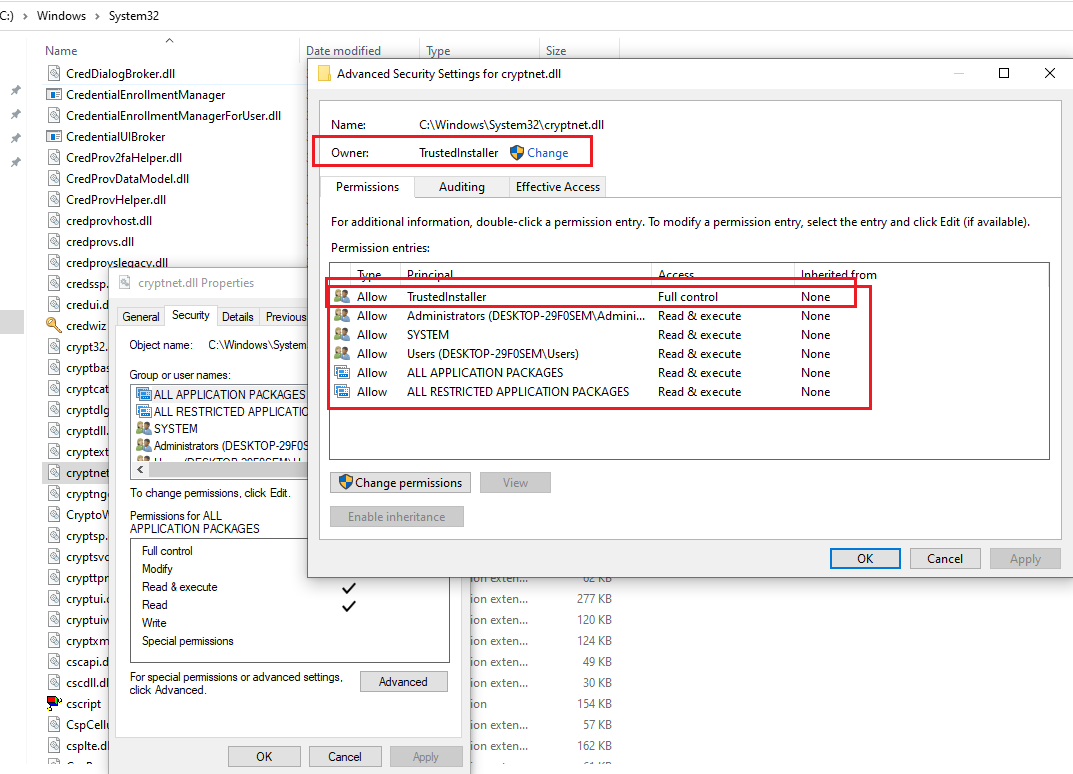The image size is (1073, 774).
Task: Select ALL RESTRICTED APPLICATION group in Properties
Action: coord(221,412)
